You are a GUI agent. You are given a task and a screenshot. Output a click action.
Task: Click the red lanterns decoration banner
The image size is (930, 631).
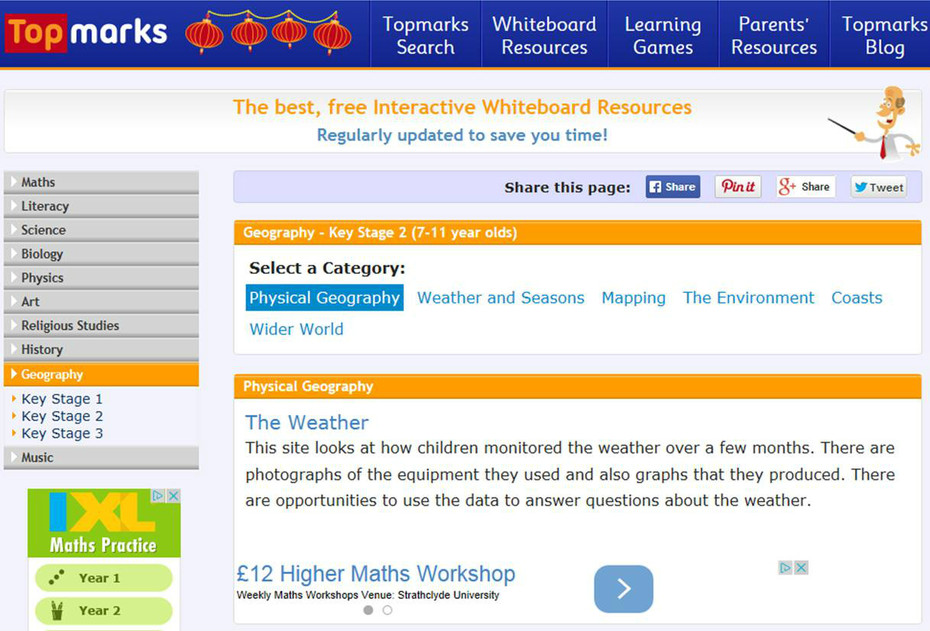pos(268,31)
